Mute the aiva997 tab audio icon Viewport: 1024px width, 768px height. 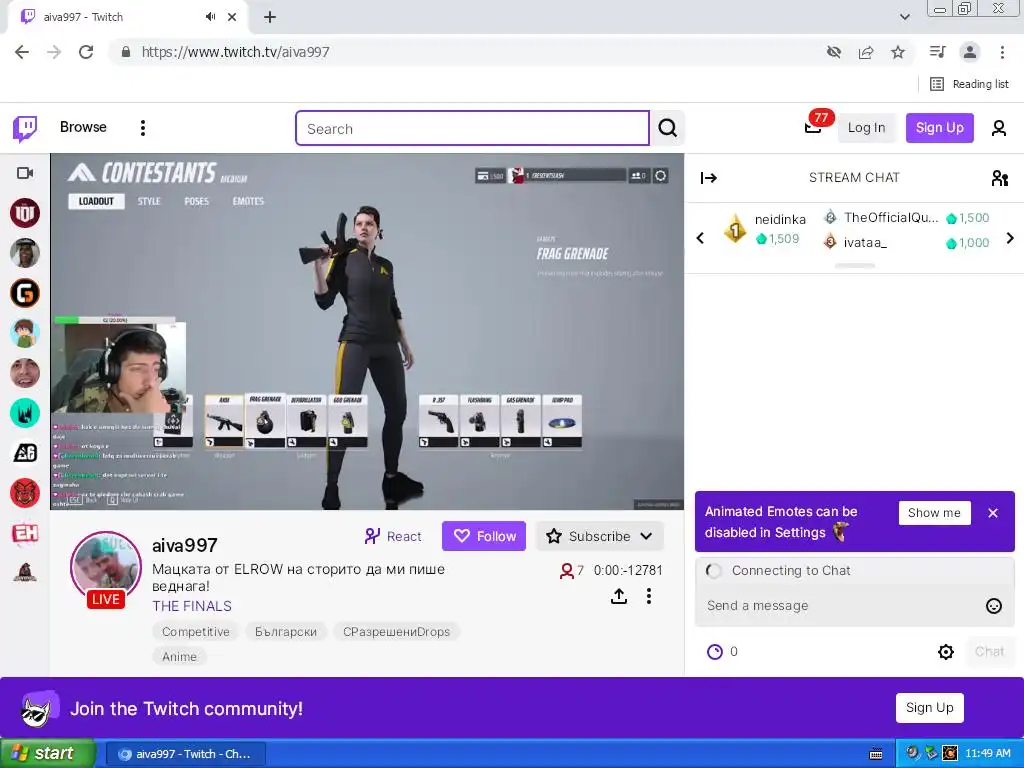210,17
